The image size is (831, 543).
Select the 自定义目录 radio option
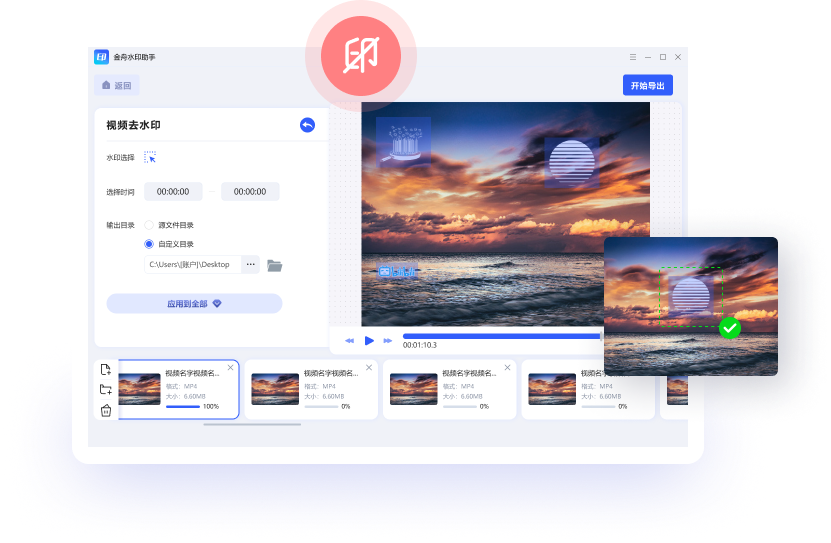[149, 244]
